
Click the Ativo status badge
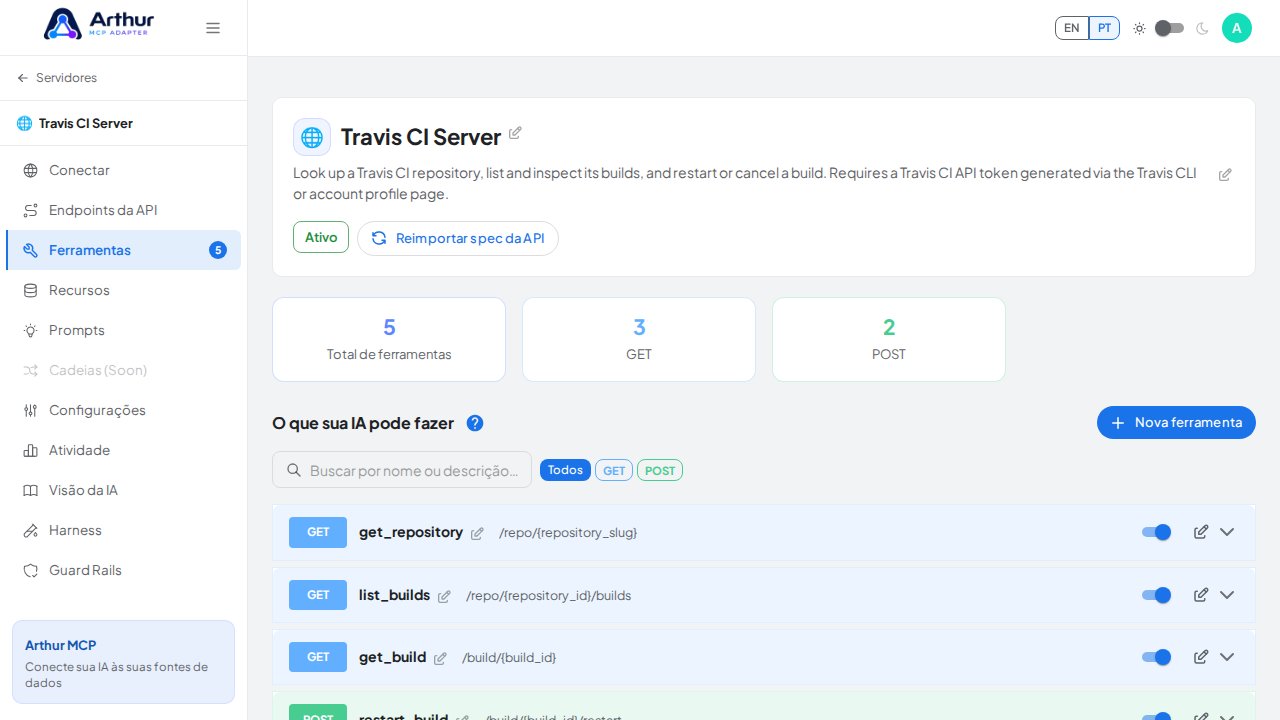(x=321, y=237)
